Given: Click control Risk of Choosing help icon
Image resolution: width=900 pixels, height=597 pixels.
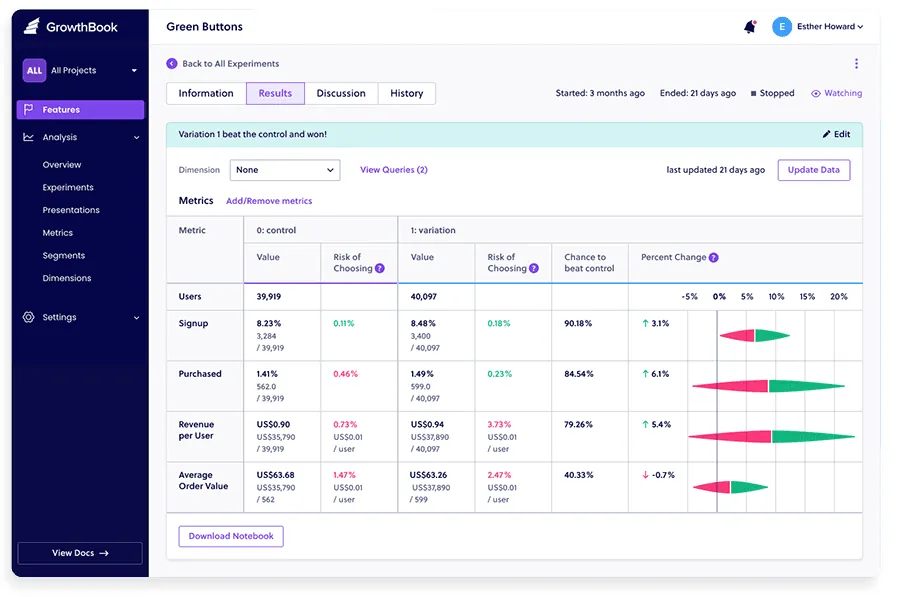Looking at the screenshot, I should pos(379,268).
